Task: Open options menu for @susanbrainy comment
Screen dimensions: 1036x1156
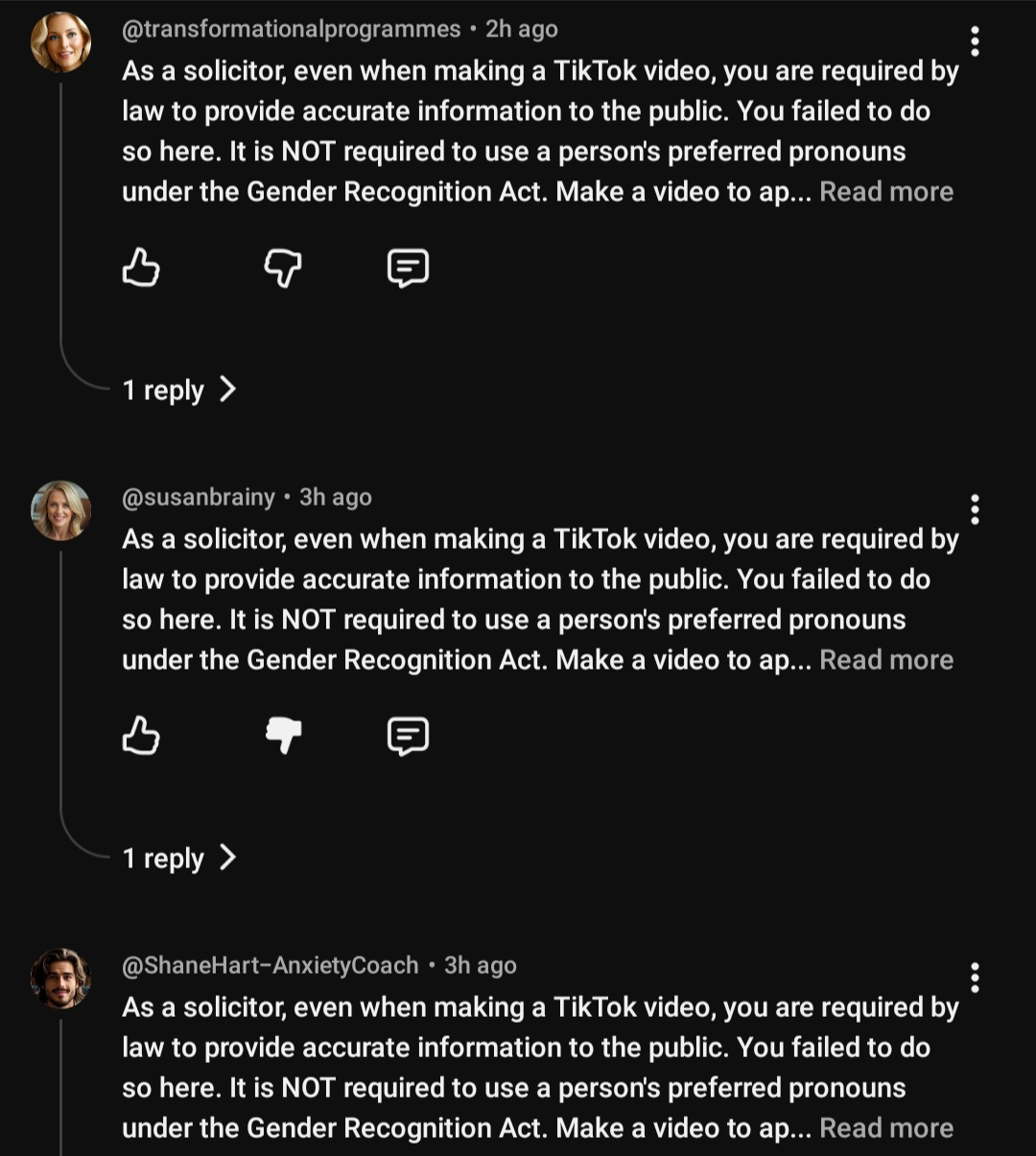Action: pyautogui.click(x=975, y=509)
